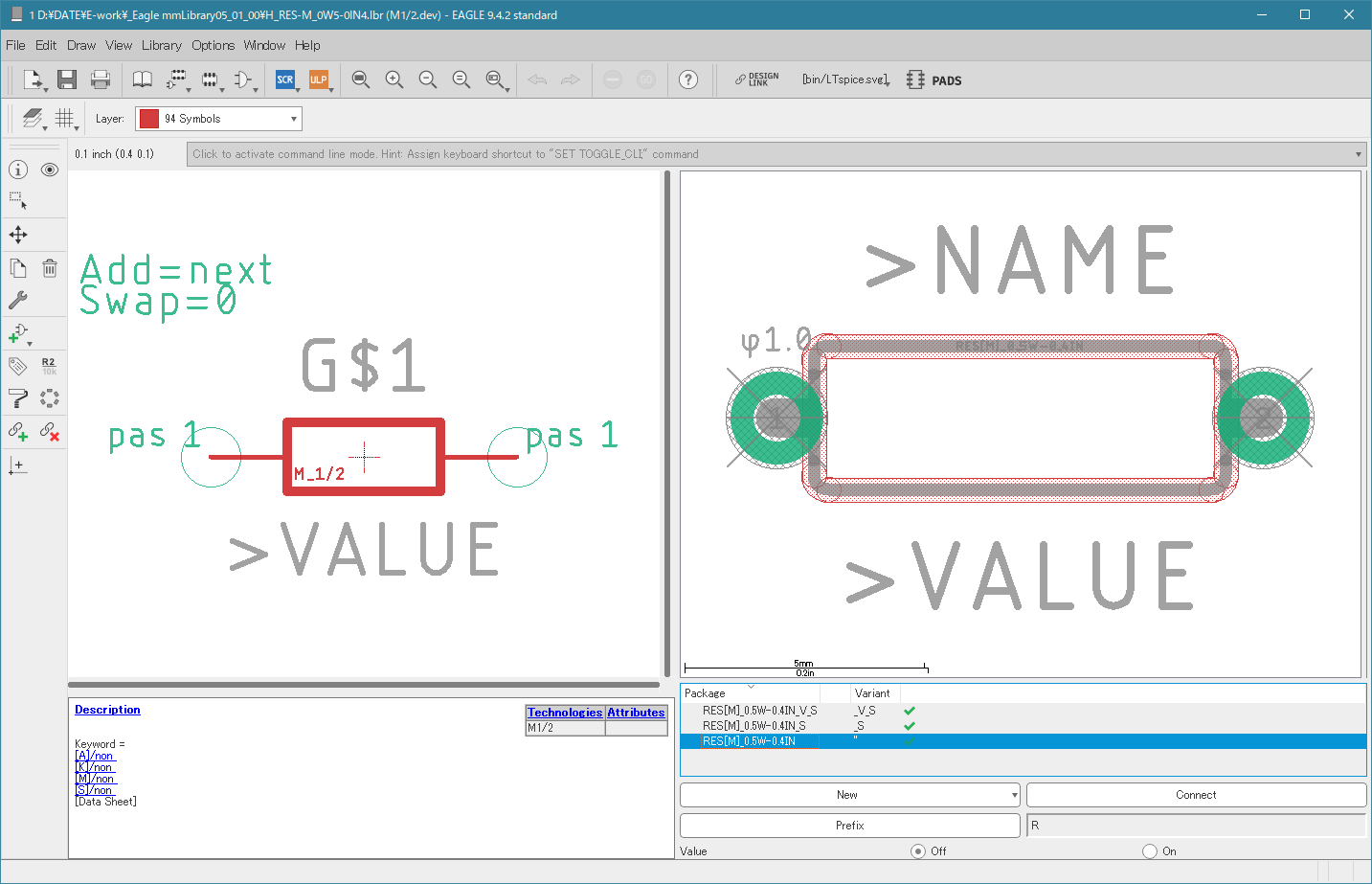
Task: Click the red layer color swatch
Action: 148,119
